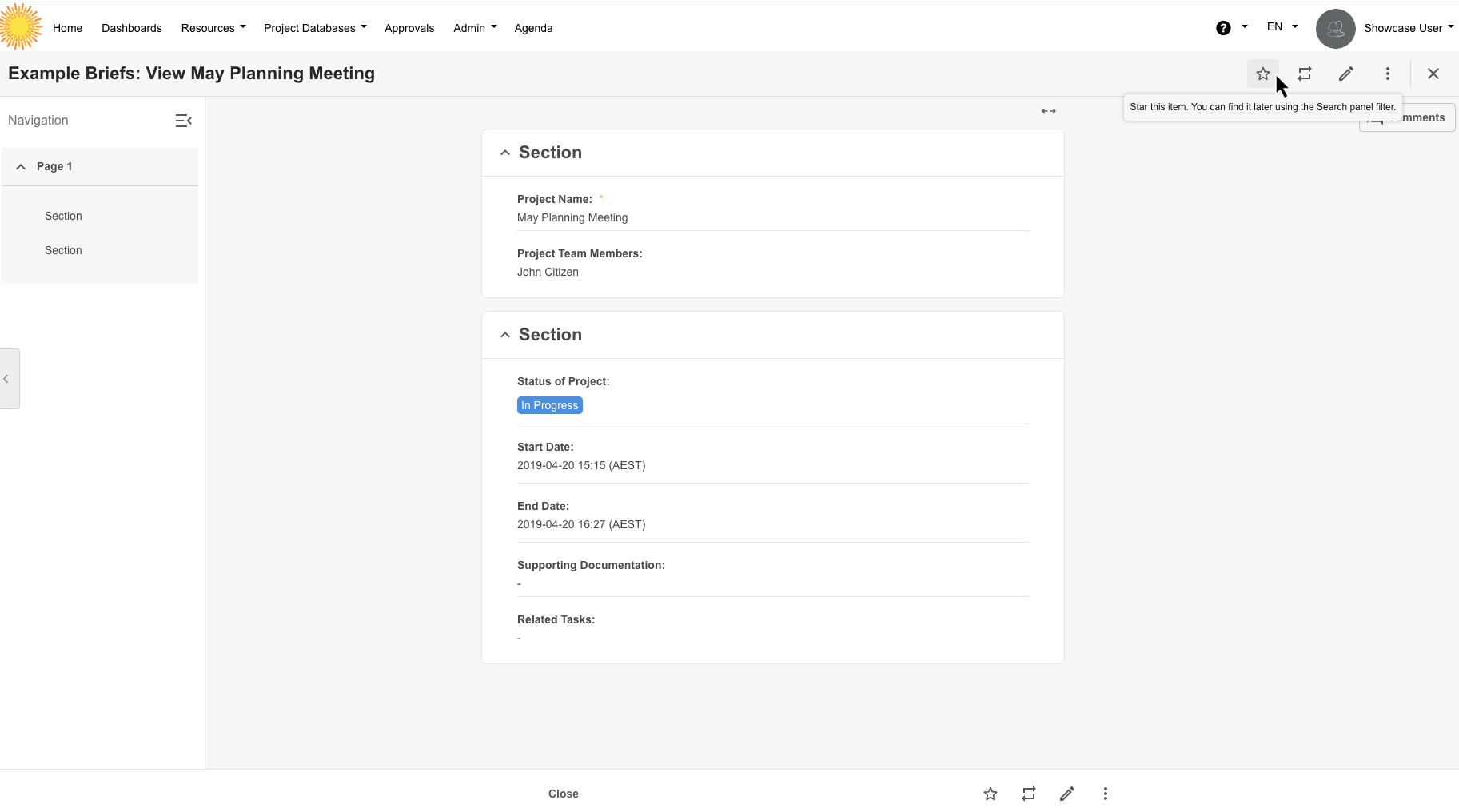Open the top three-dot more options menu
The image size is (1459, 812).
[x=1387, y=74]
